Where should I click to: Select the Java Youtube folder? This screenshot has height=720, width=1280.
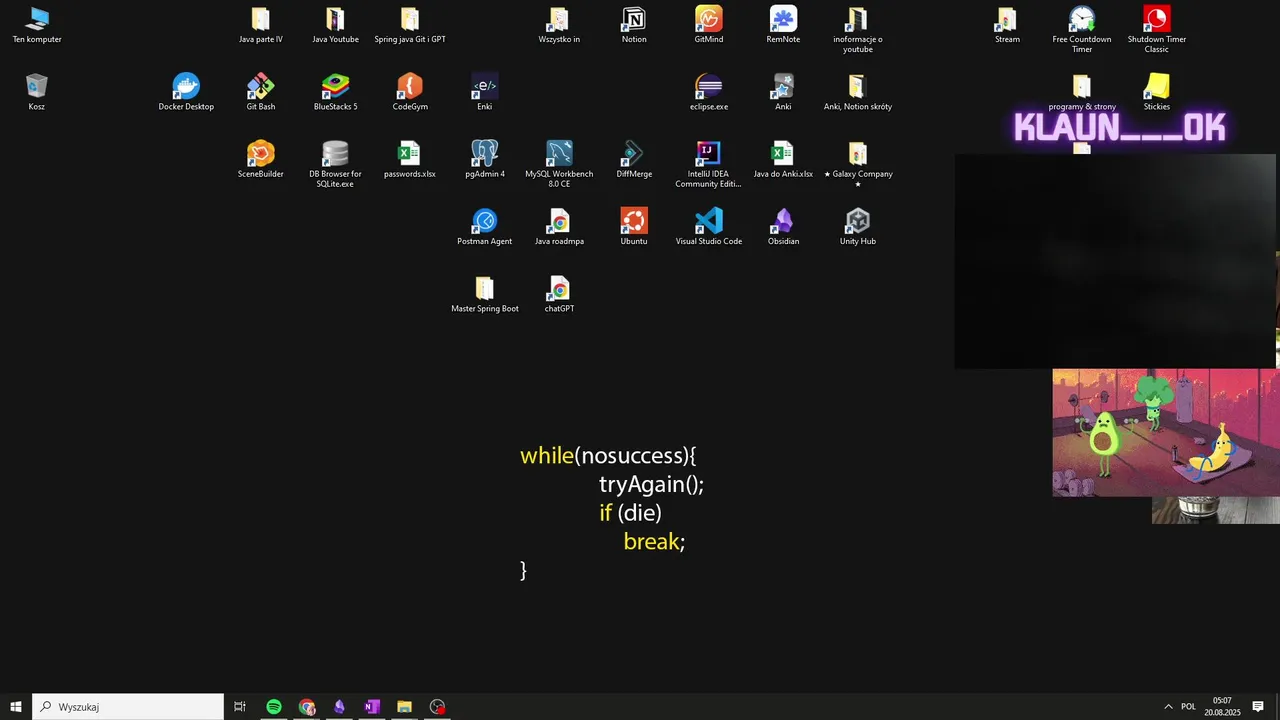click(x=335, y=26)
